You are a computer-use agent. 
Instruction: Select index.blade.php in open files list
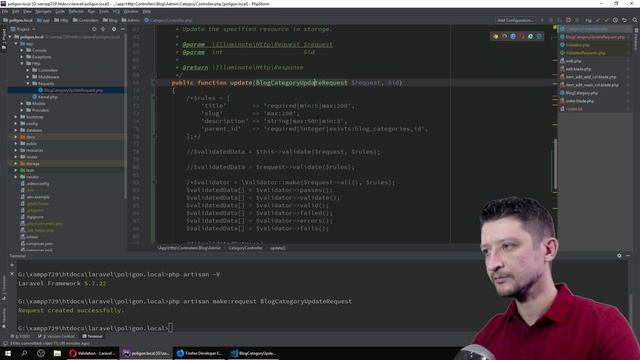click(579, 101)
